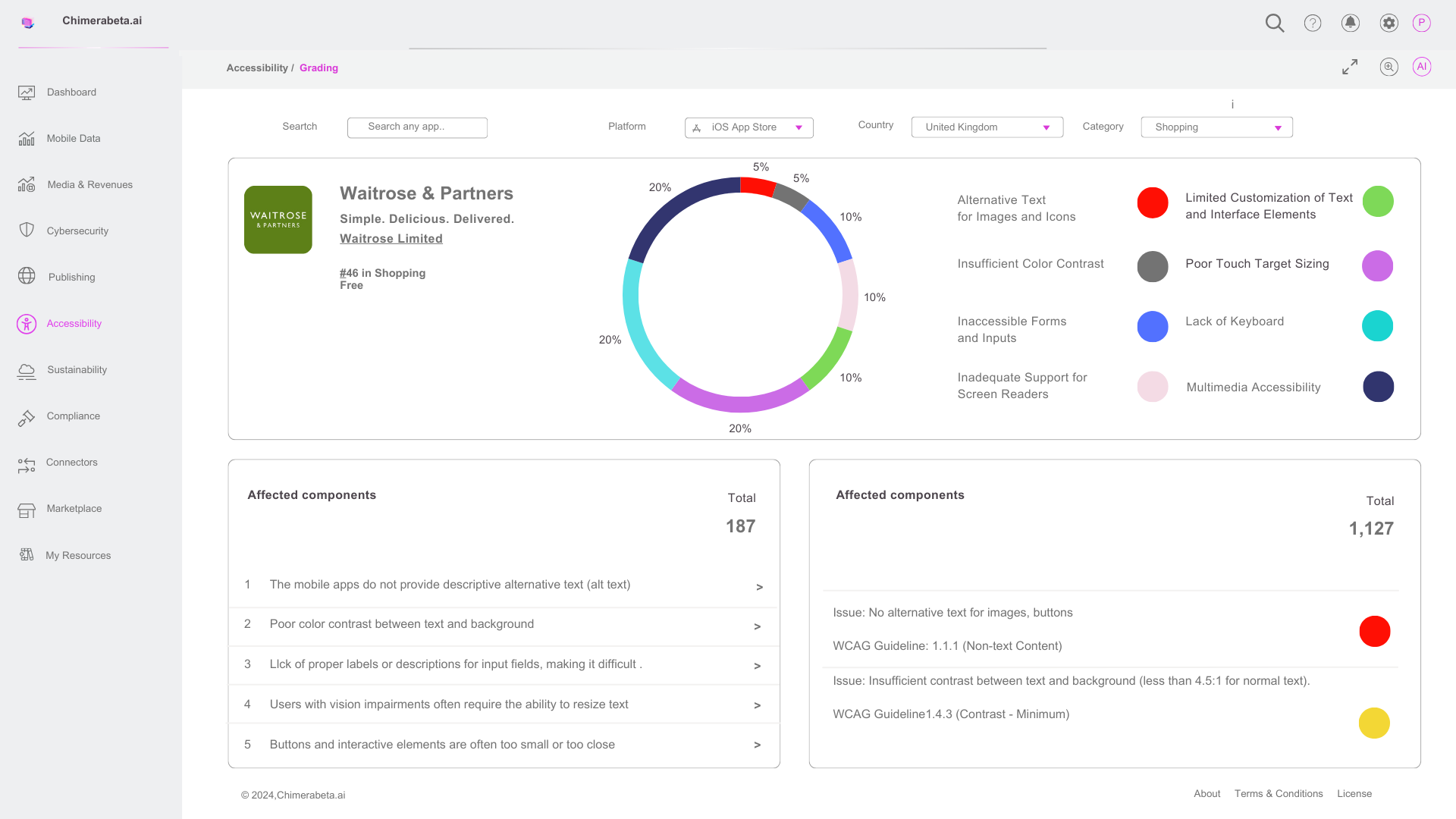Click red dot beside WCAG 1.1.1 issue
The height and width of the screenshot is (819, 1456).
coord(1374,631)
